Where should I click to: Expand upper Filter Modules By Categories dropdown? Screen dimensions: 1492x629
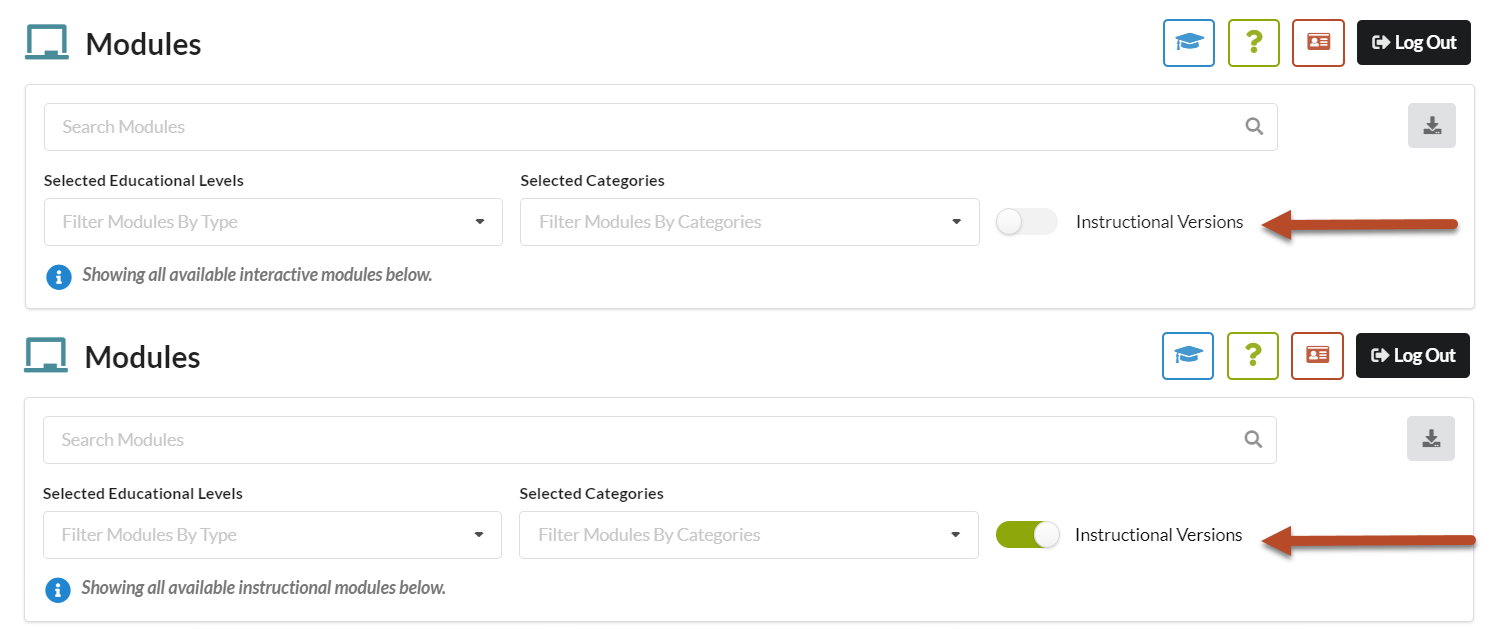pyautogui.click(x=750, y=222)
